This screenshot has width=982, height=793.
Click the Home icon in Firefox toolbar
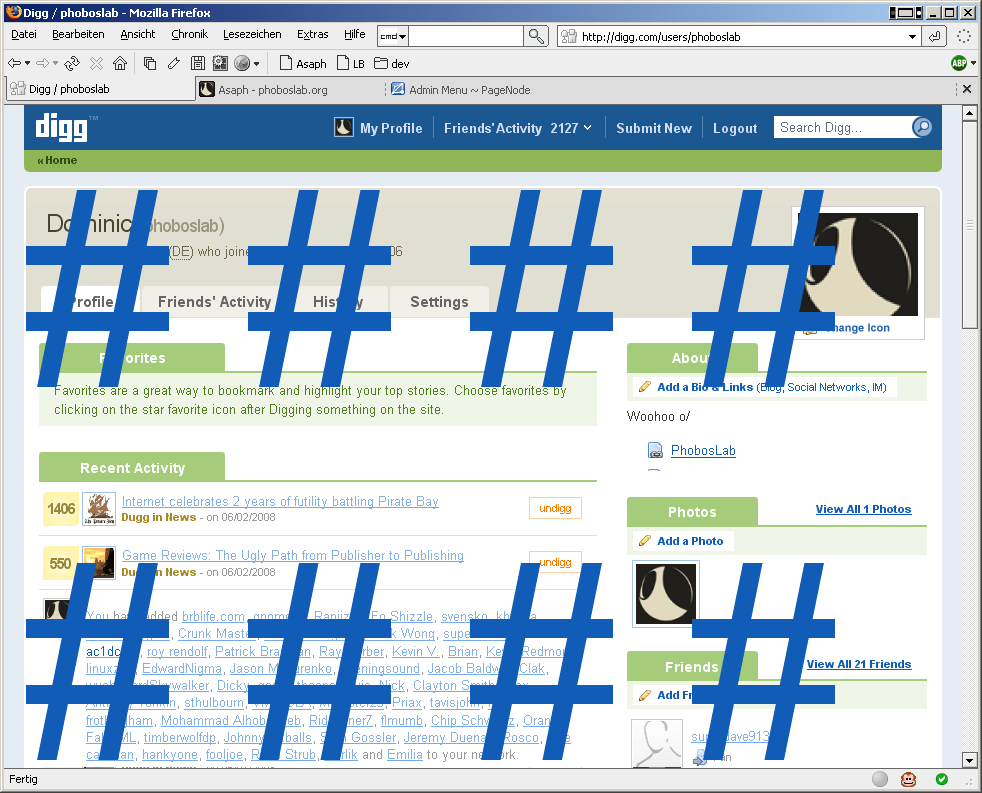pyautogui.click(x=120, y=63)
